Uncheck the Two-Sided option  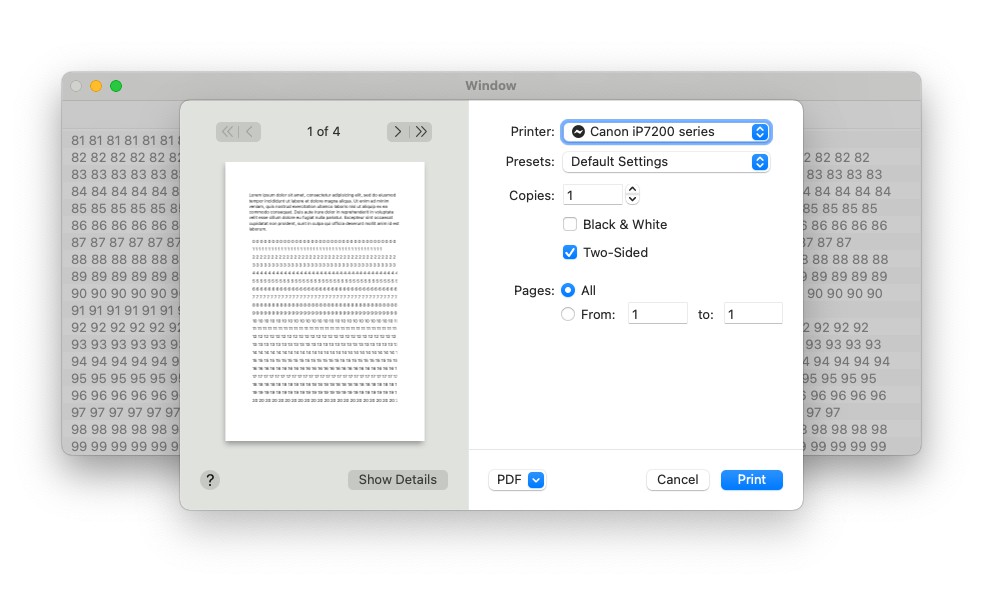point(570,252)
